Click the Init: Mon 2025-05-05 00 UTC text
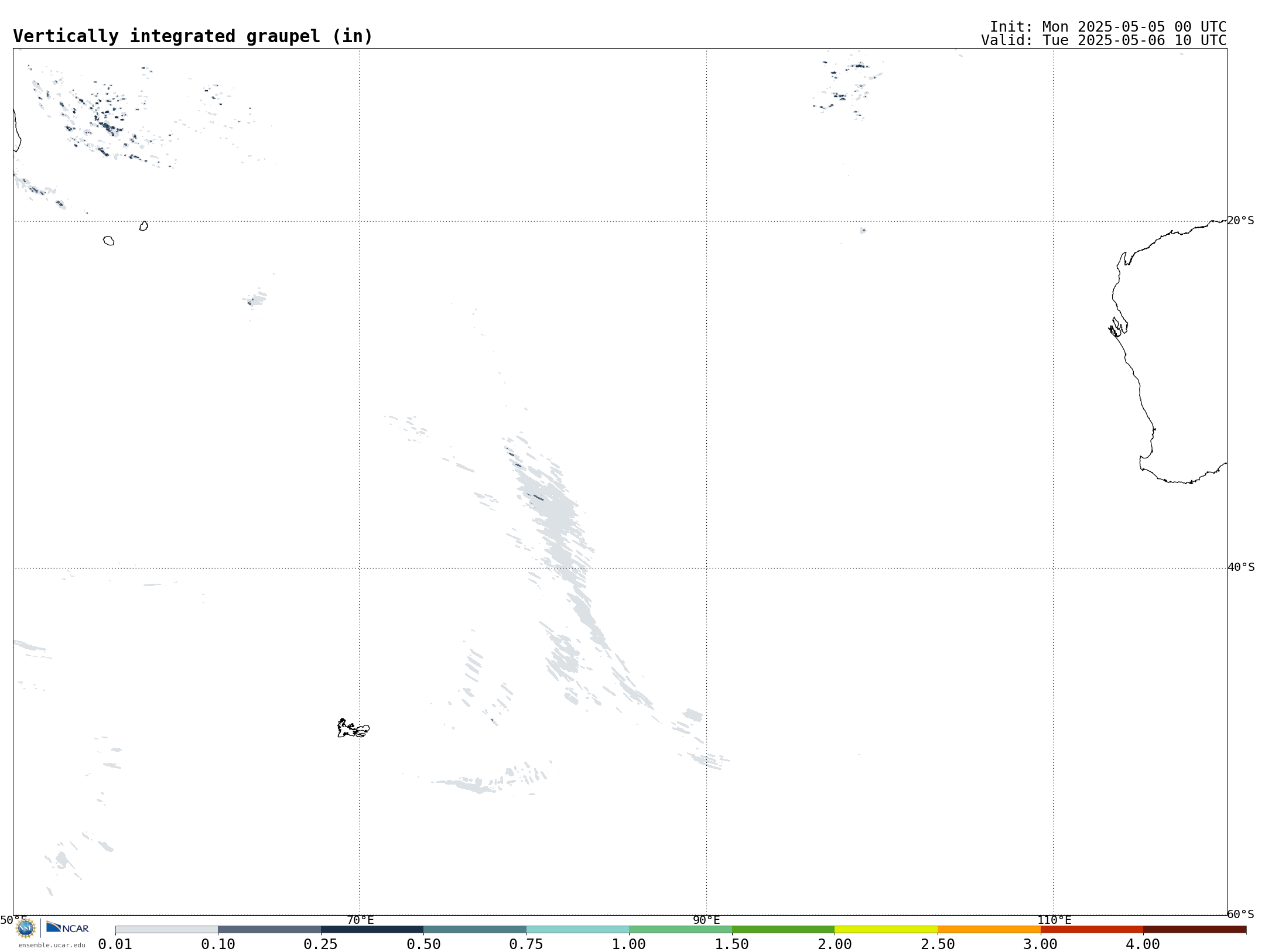This screenshot has width=1265, height=952. [x=1108, y=27]
